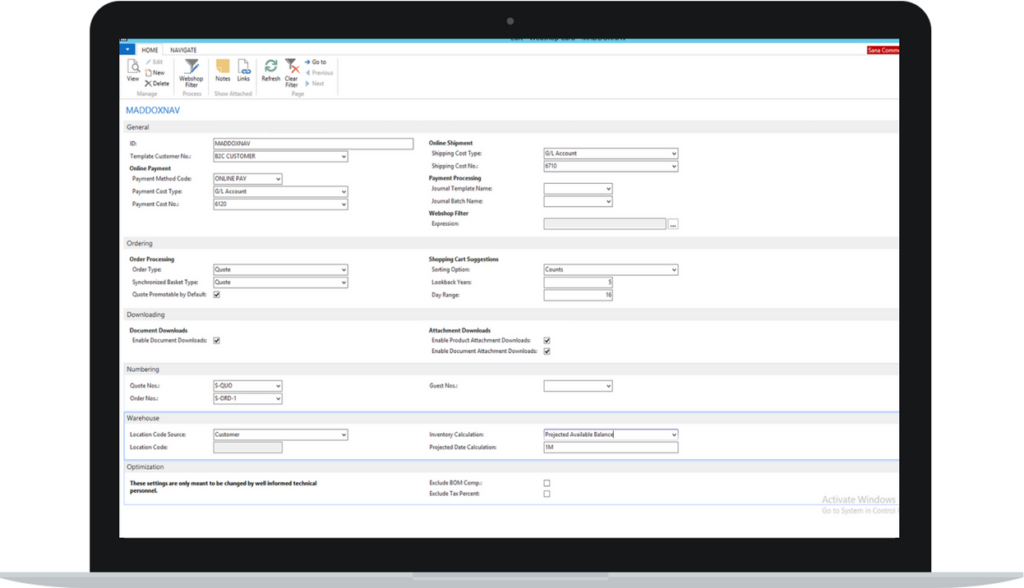Expand the Shipping Cost Type dropdown
Image resolution: width=1024 pixels, height=588 pixels.
pyautogui.click(x=674, y=154)
